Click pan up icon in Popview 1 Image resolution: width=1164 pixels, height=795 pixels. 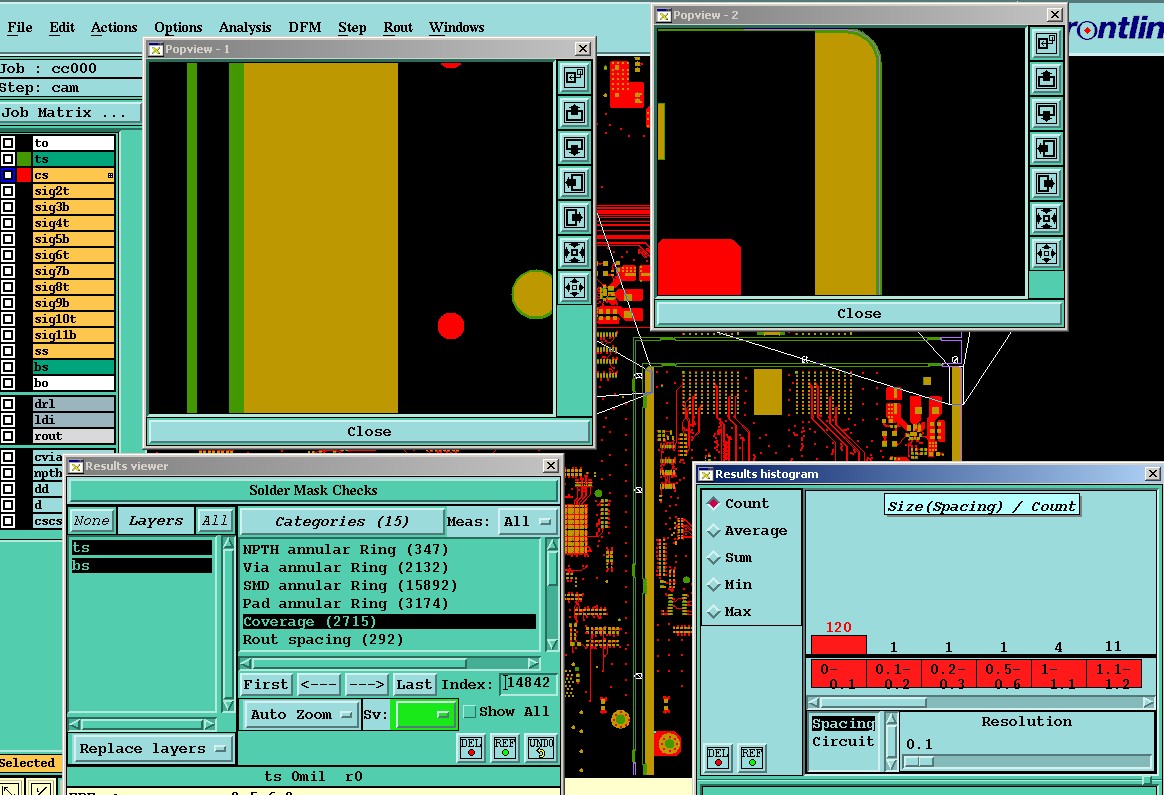[575, 112]
